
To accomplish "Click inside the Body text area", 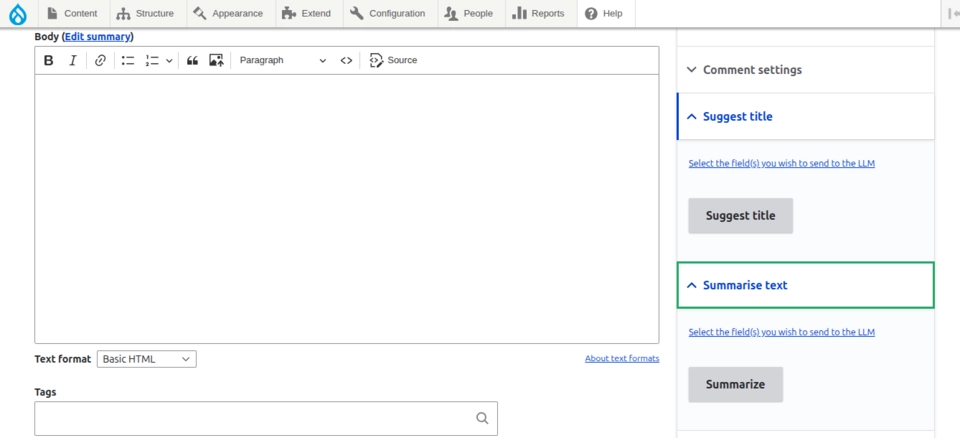I will (347, 209).
